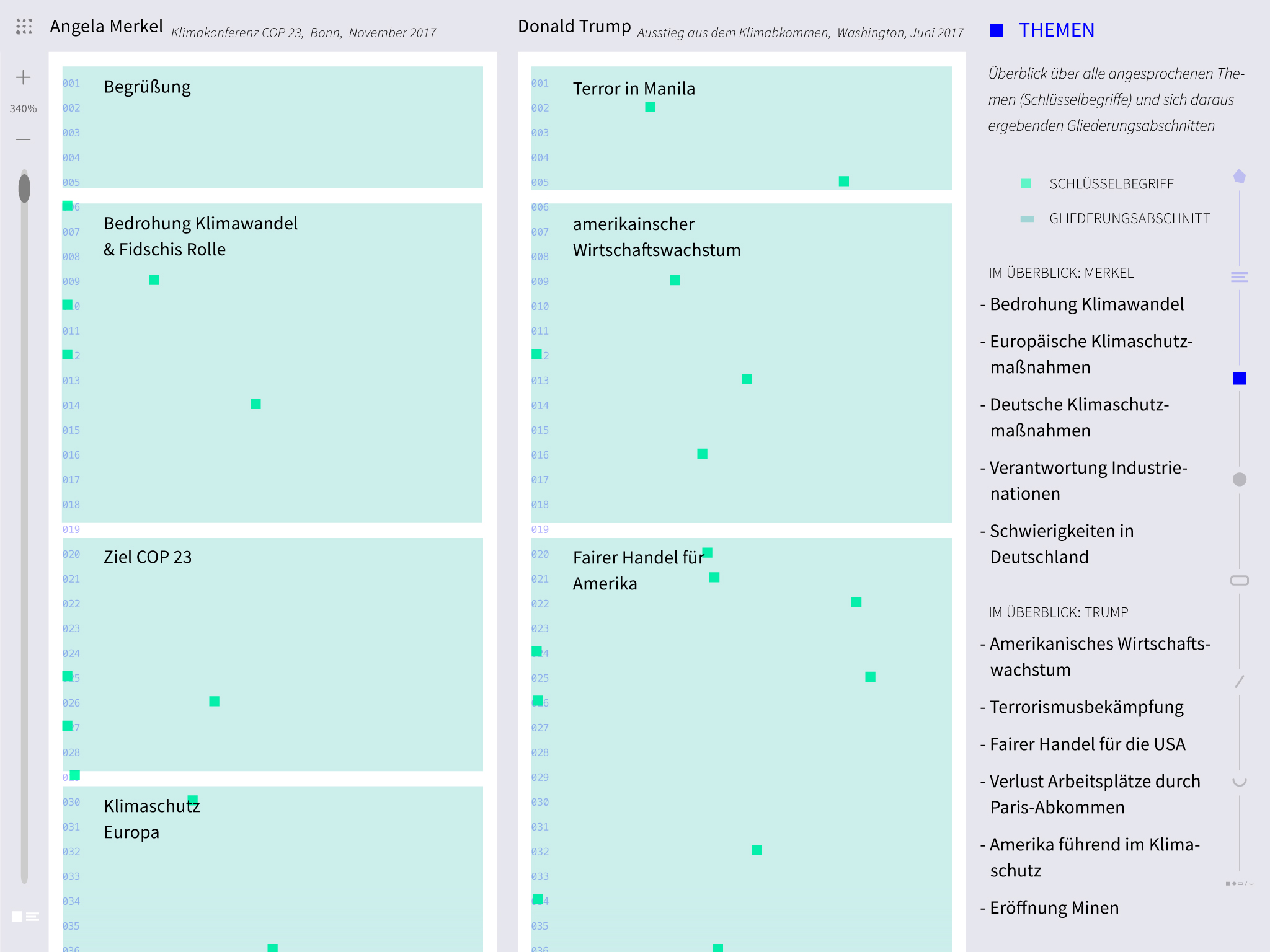Click the gray circle step marker
The width and height of the screenshot is (1270, 952).
coord(1240,479)
